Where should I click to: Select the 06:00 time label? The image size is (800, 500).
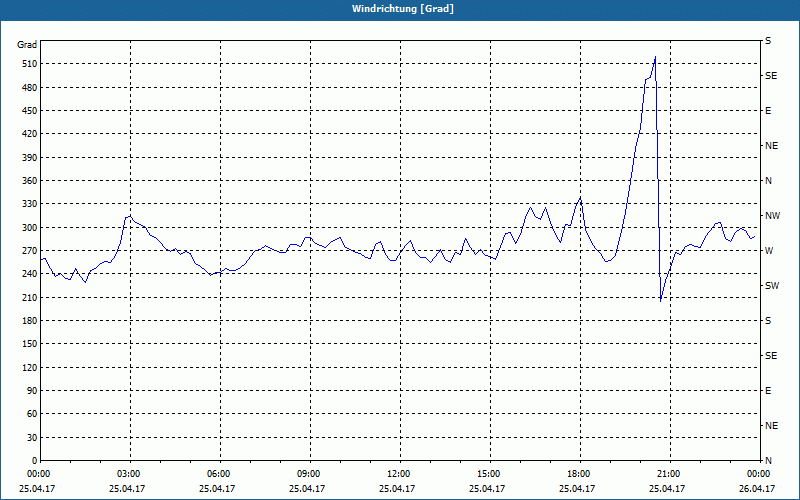pos(218,474)
